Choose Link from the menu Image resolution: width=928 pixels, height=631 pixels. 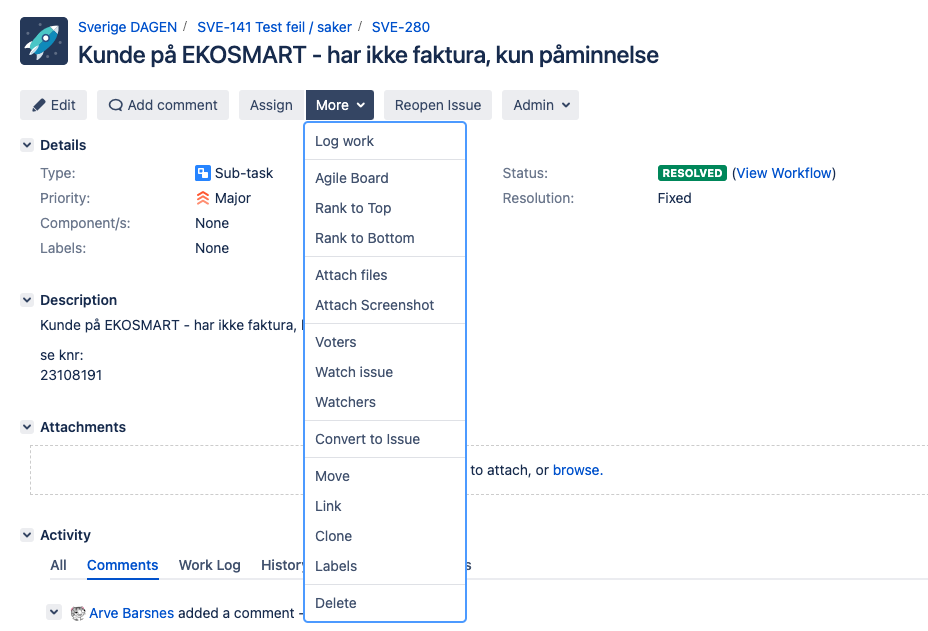(385, 507)
